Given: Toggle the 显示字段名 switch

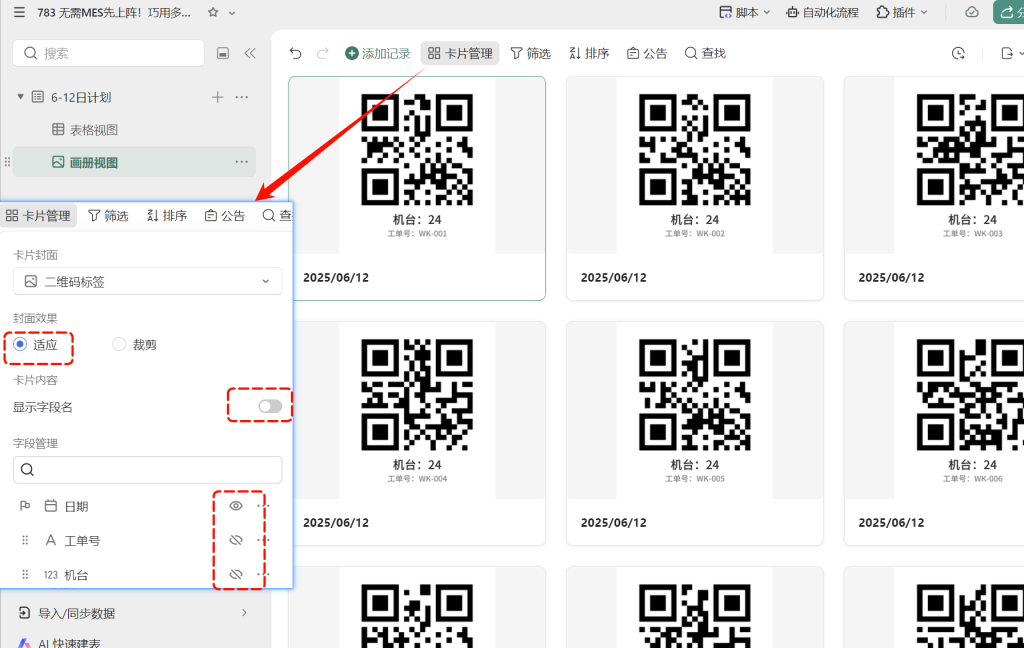Looking at the screenshot, I should (x=270, y=406).
